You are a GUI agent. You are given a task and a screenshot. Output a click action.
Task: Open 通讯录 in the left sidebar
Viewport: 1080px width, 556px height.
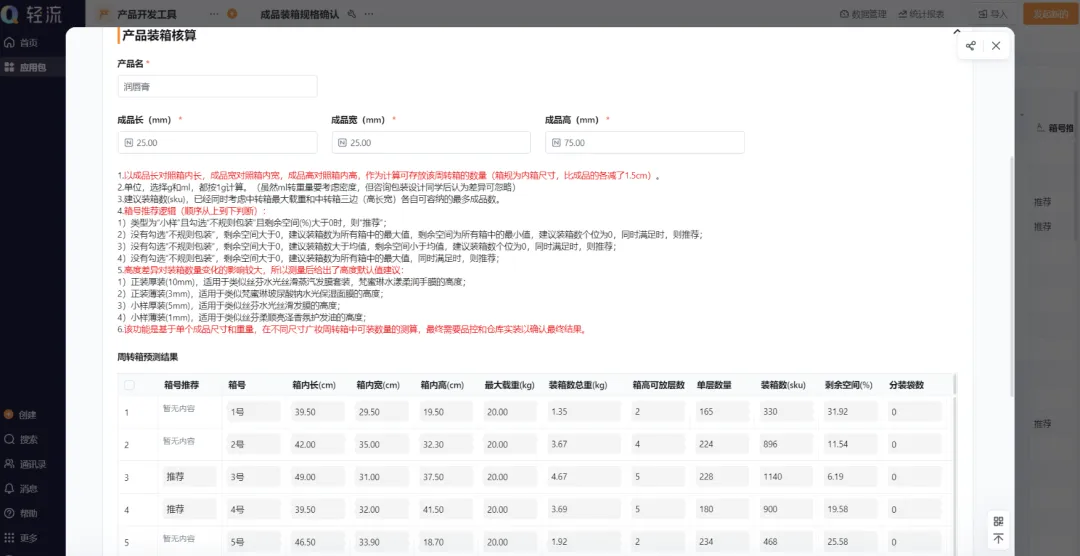(x=25, y=464)
